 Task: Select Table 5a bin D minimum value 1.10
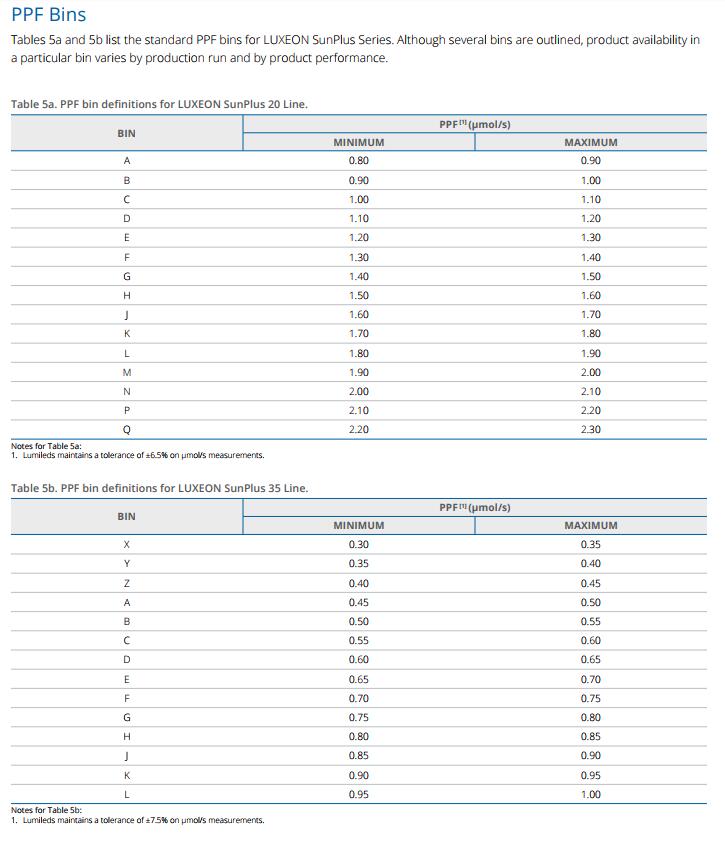point(358,219)
